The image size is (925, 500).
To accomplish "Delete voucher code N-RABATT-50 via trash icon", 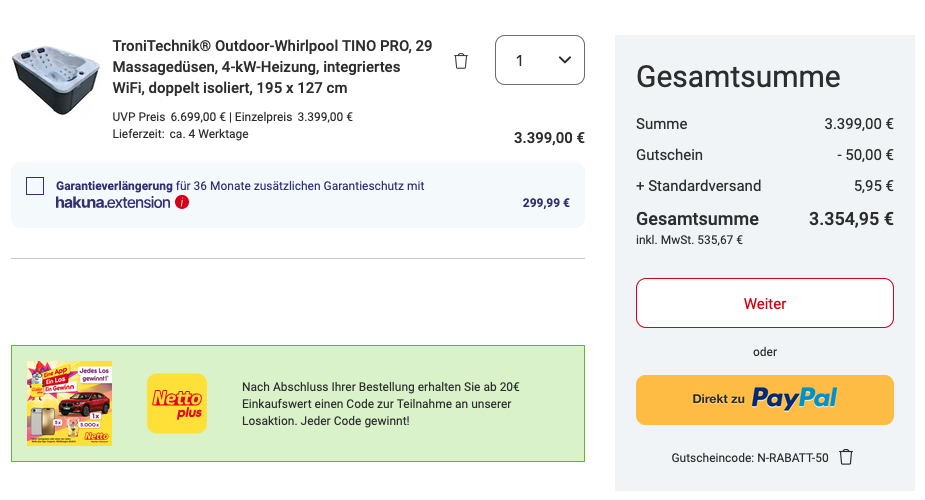I will coord(846,457).
